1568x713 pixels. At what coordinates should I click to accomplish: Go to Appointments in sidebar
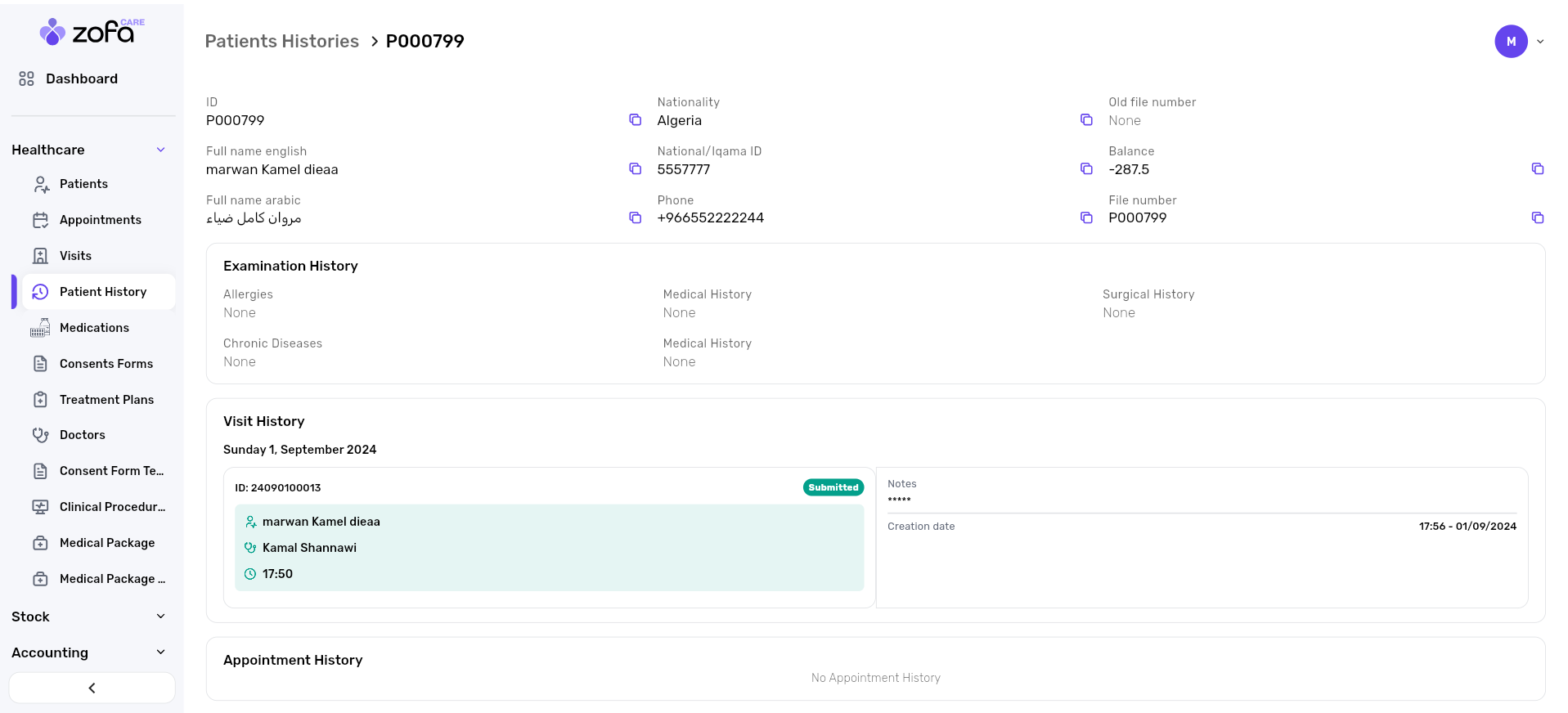[100, 220]
